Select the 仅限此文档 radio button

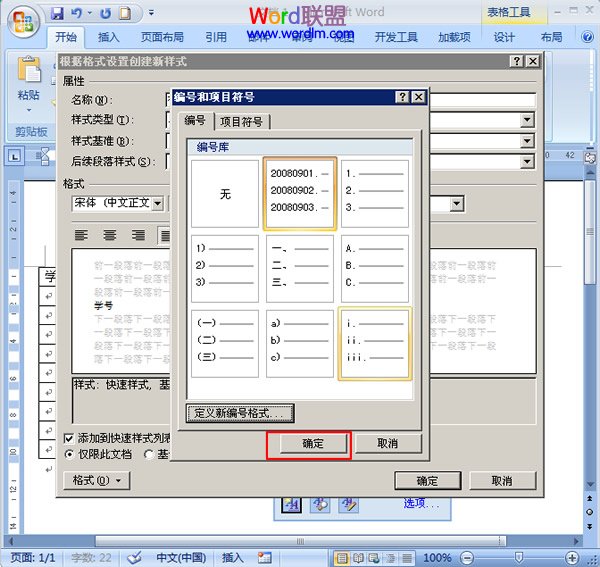pyautogui.click(x=69, y=455)
